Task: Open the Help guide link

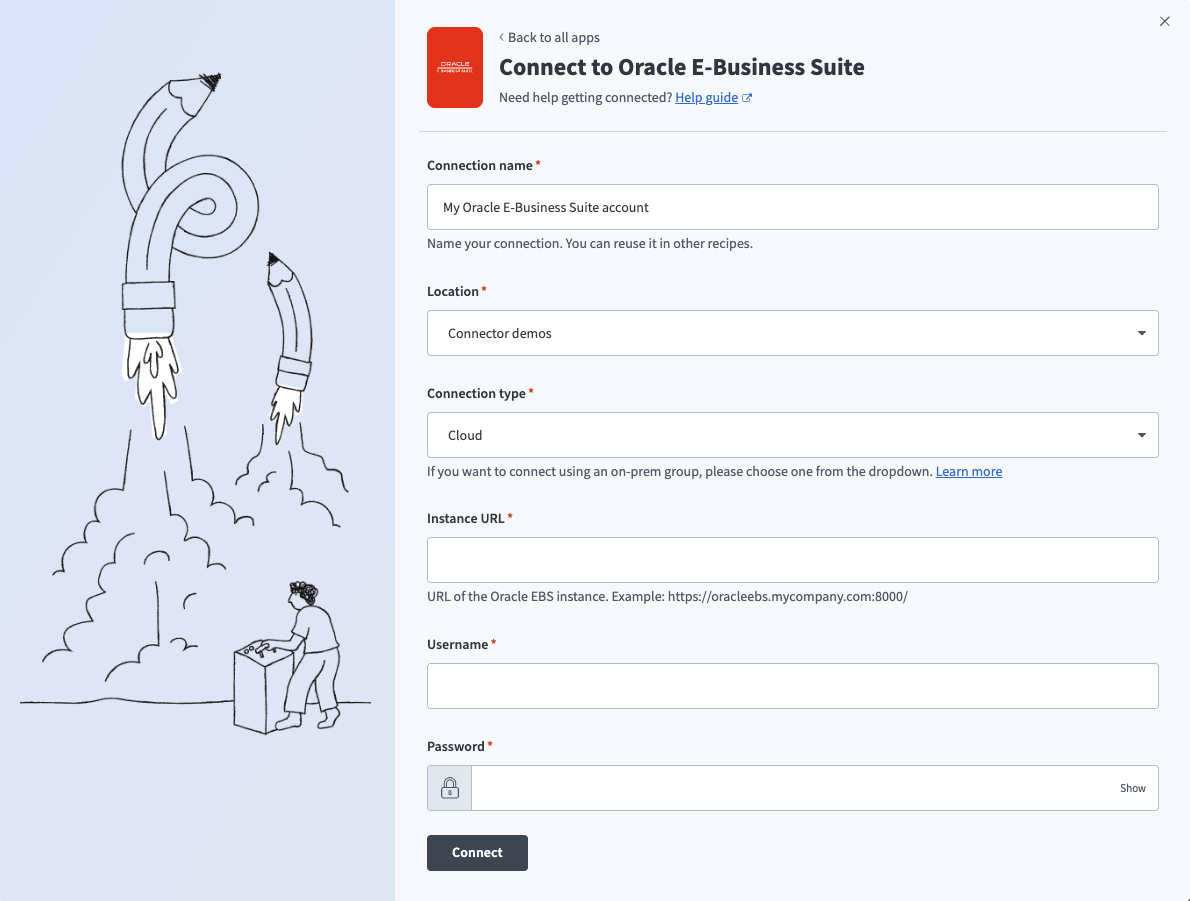Action: [x=706, y=98]
